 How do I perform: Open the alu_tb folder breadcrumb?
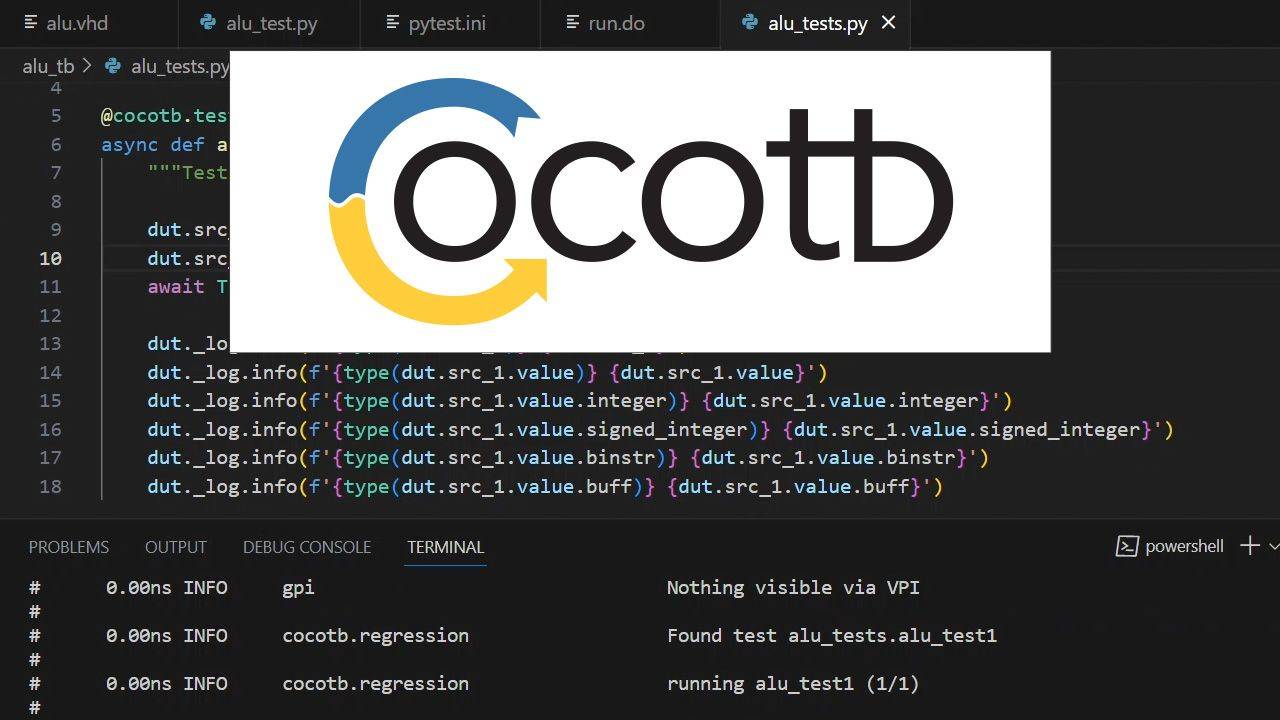point(48,67)
